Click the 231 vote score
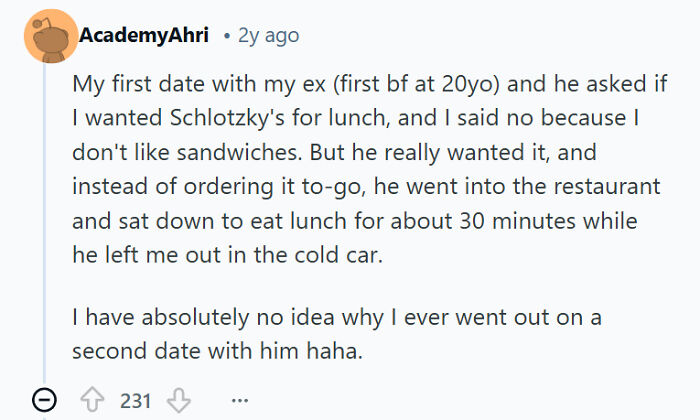 [135, 401]
